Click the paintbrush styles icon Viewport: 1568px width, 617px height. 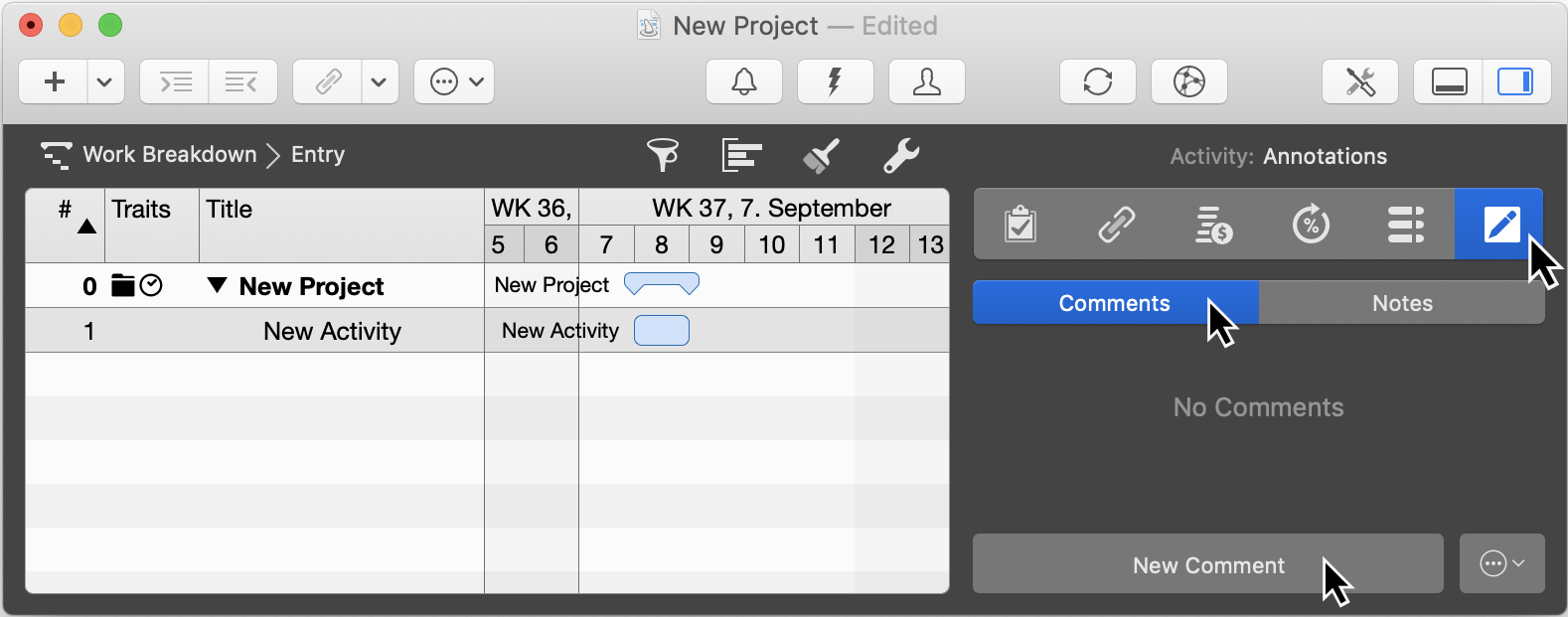pyautogui.click(x=821, y=155)
